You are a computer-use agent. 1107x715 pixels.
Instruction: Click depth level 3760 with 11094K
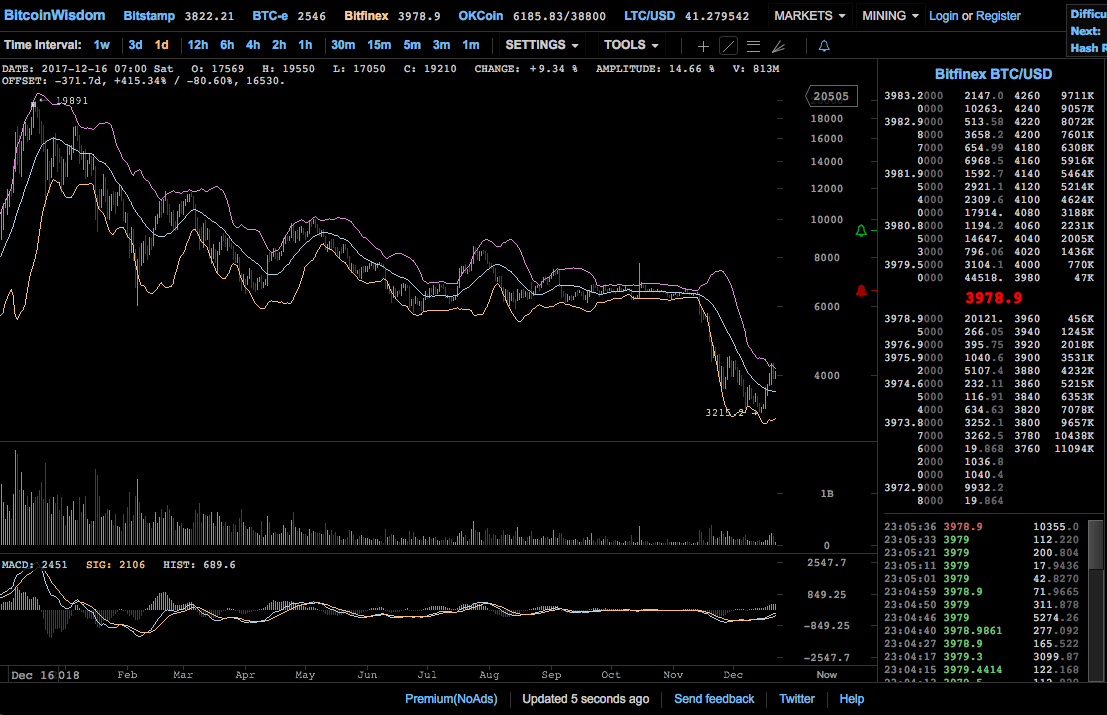tap(1054, 448)
